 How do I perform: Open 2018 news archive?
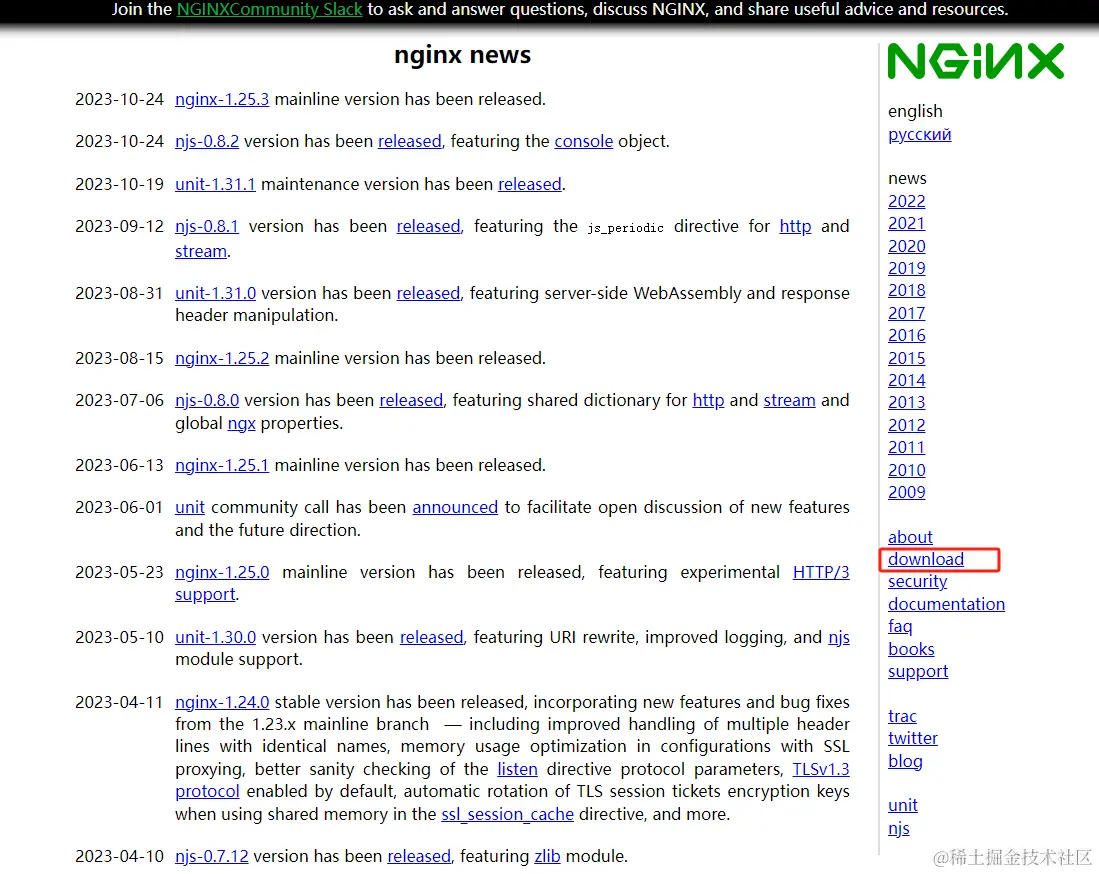[x=907, y=291]
